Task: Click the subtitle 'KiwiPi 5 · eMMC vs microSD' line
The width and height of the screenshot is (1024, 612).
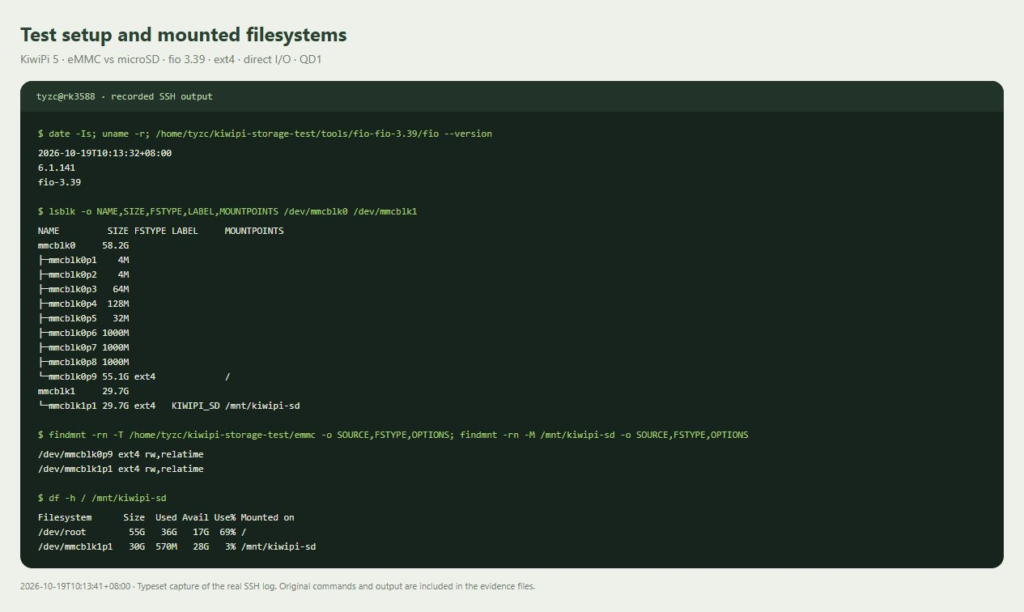Action: click(171, 59)
